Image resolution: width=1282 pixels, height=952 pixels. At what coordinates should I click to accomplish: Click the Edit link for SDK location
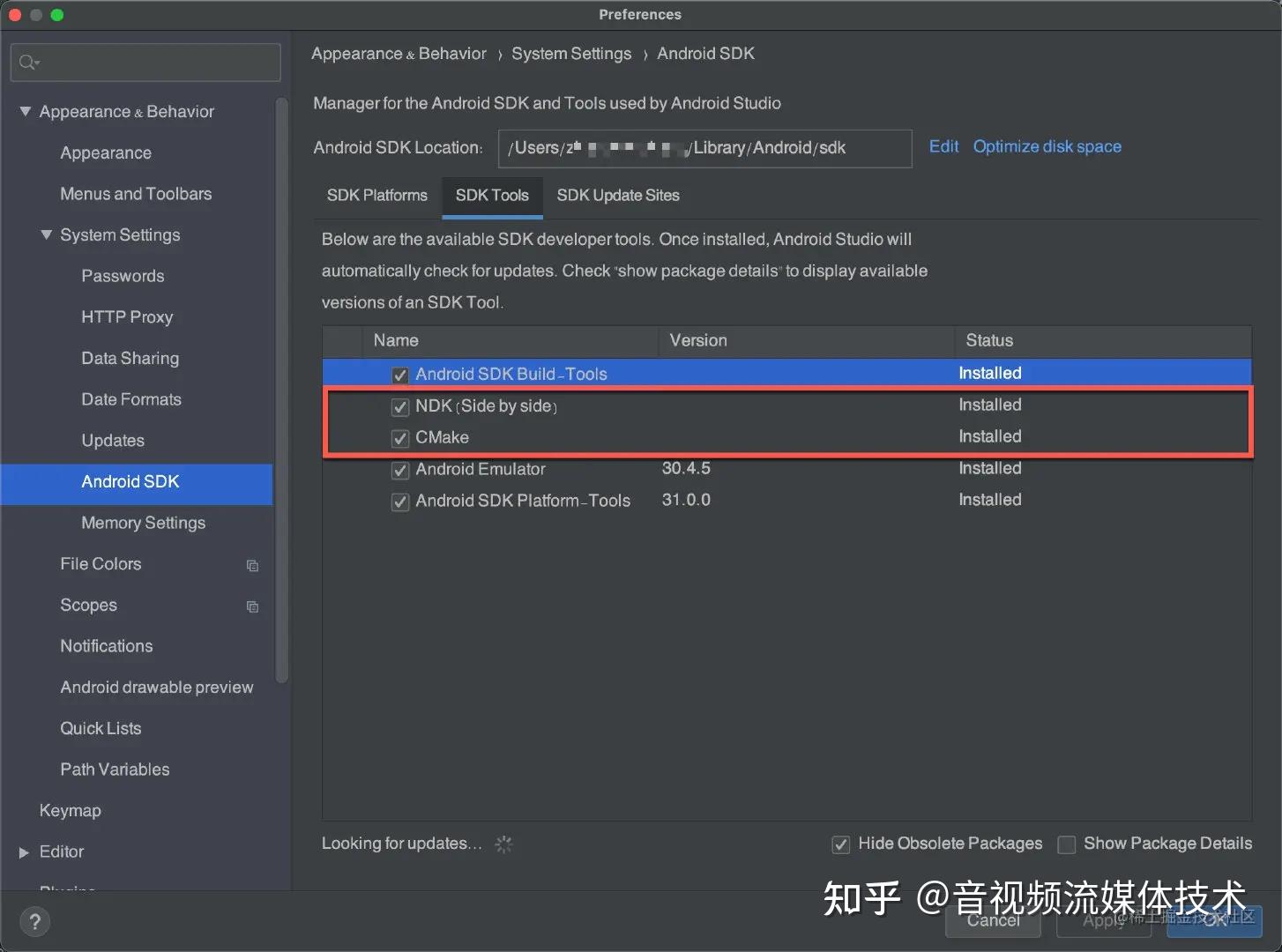point(943,146)
